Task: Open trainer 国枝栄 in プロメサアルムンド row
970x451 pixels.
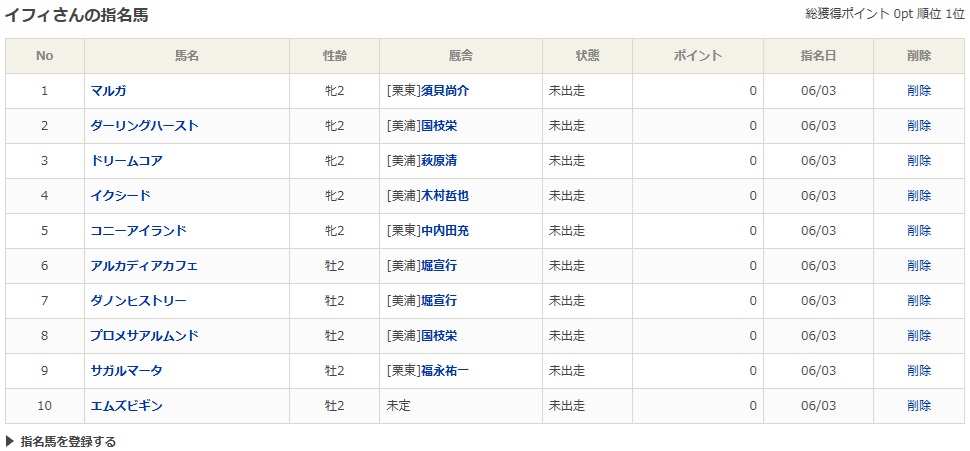Action: click(439, 336)
